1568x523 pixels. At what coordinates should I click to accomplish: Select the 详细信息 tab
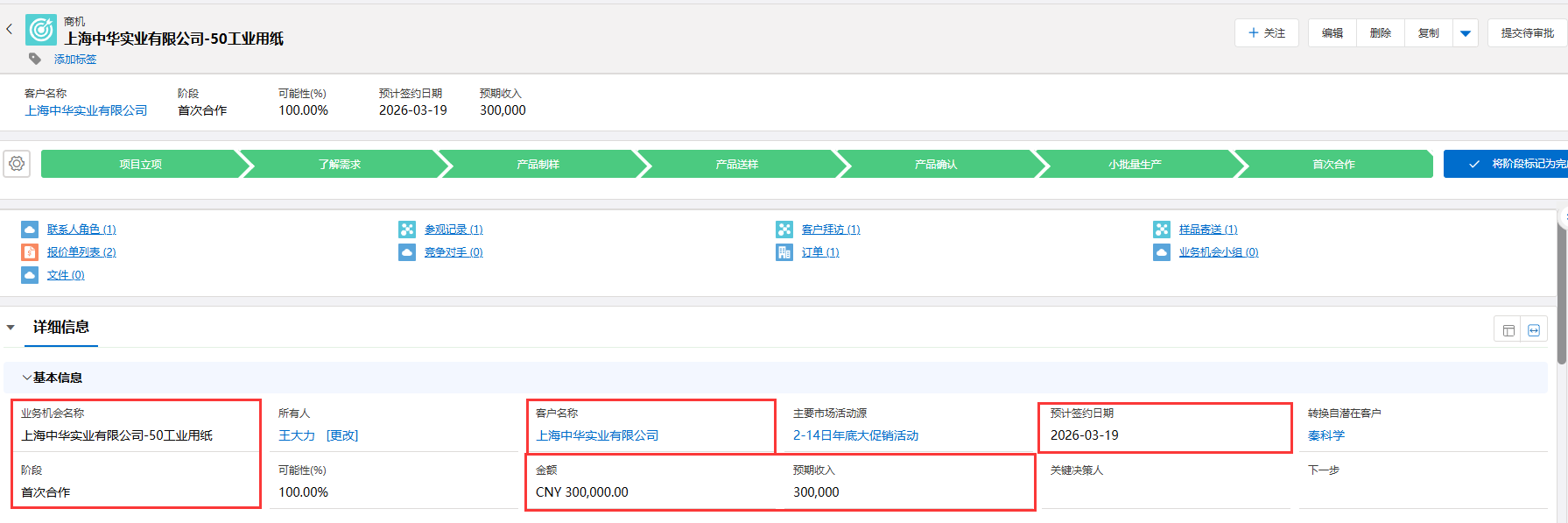61,328
